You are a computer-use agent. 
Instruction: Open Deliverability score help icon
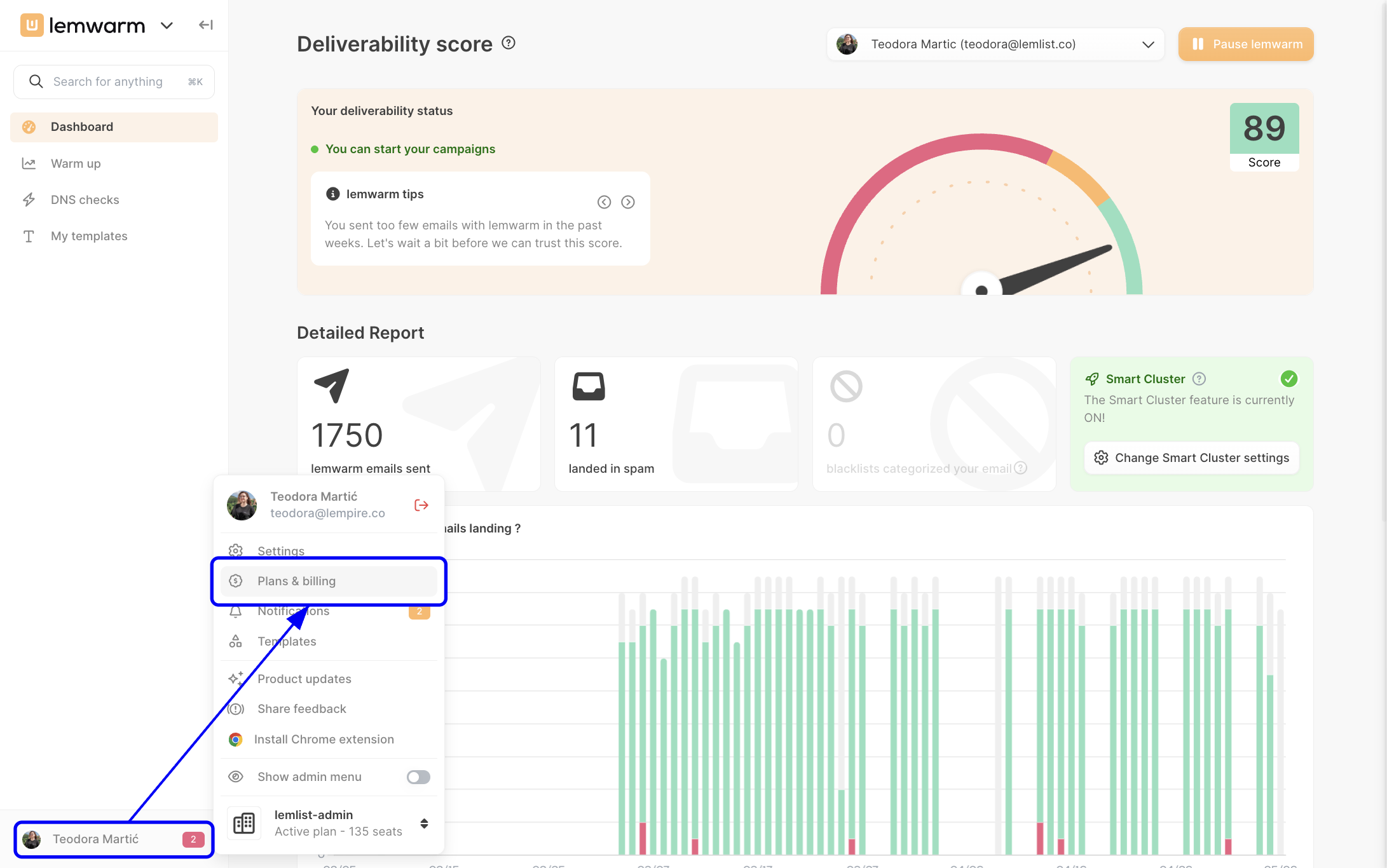(x=509, y=43)
